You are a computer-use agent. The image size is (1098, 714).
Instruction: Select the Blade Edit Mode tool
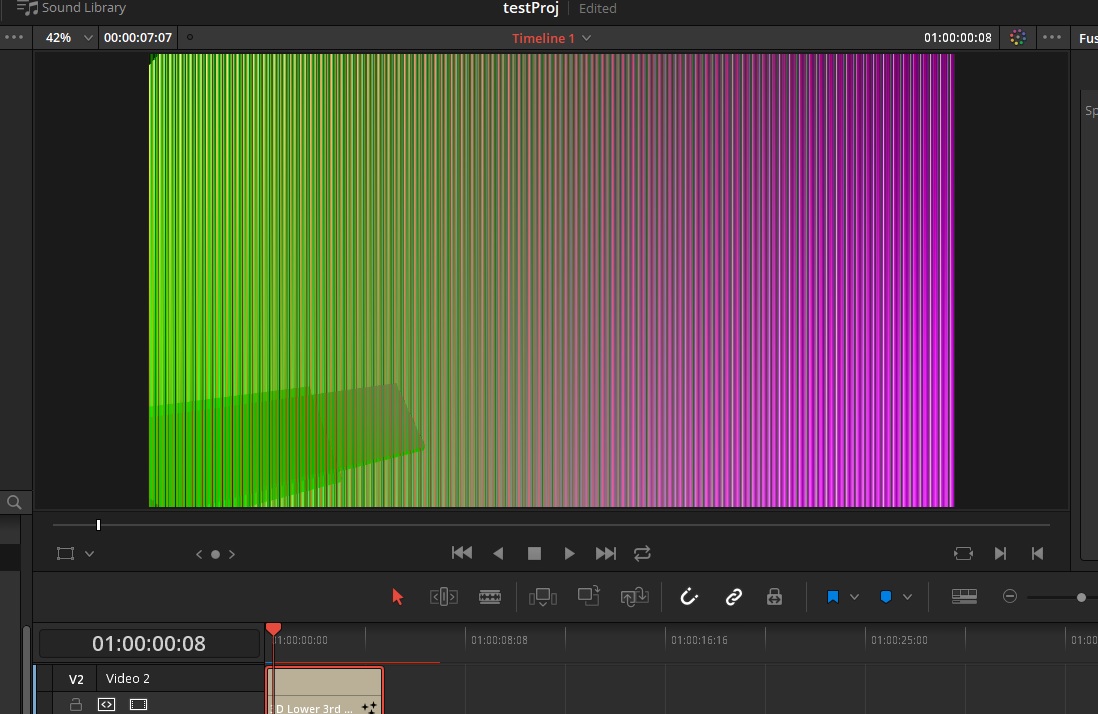489,597
